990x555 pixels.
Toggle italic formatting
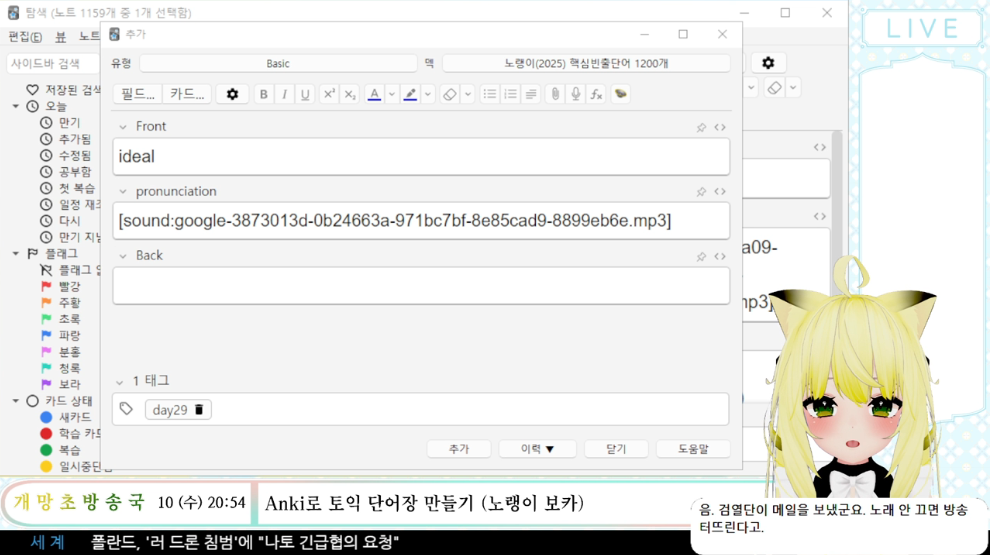[284, 94]
